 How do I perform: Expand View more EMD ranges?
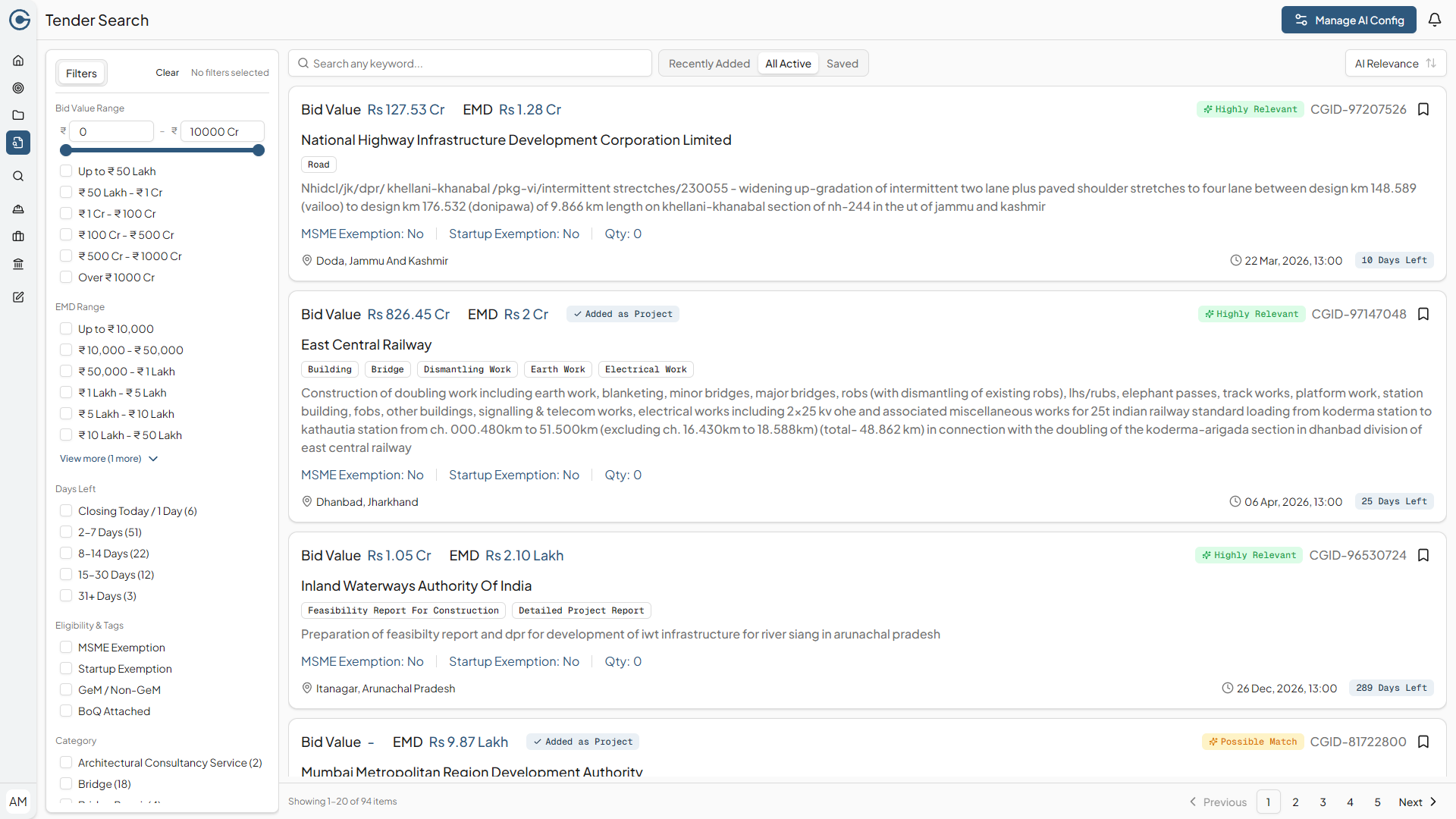pyautogui.click(x=108, y=459)
